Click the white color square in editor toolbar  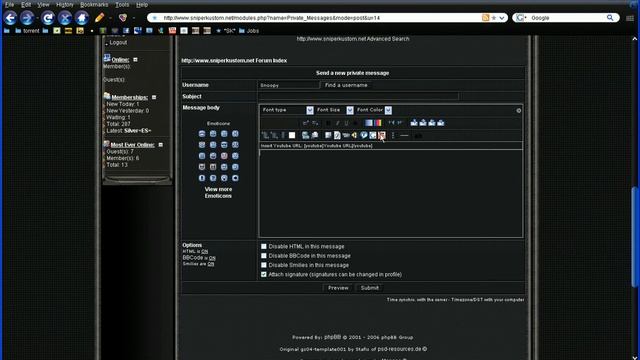coord(292,135)
